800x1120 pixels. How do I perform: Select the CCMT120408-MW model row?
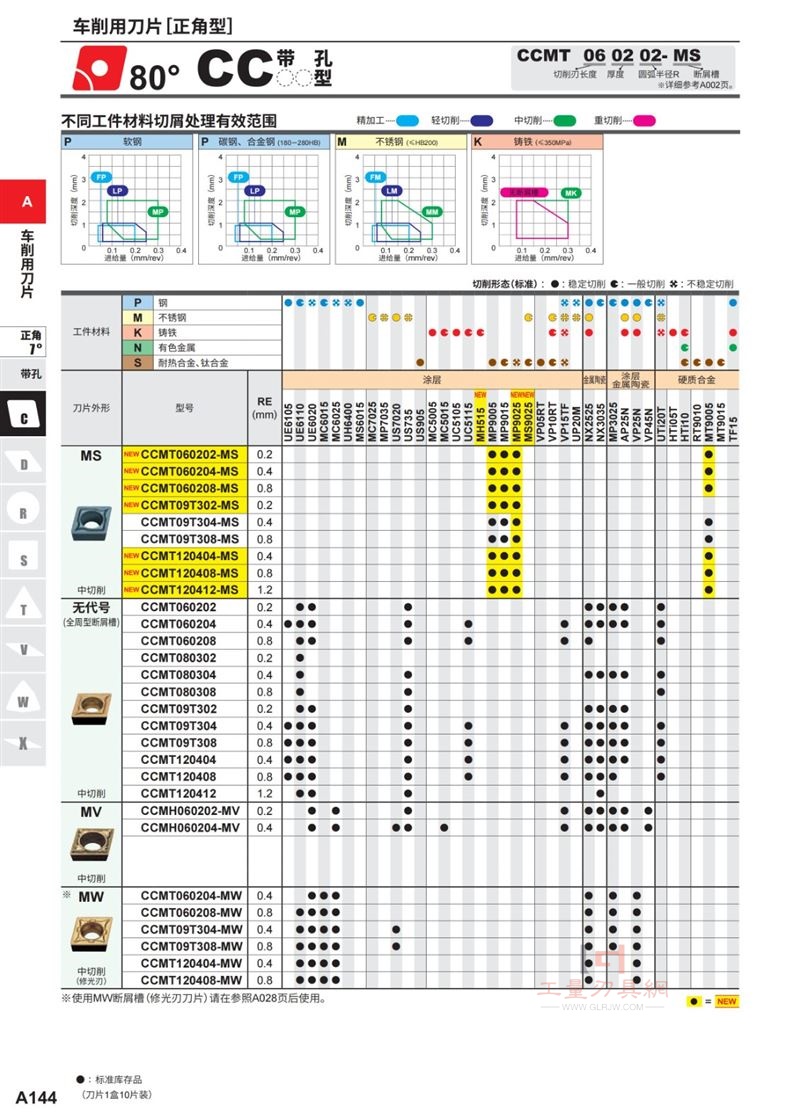coord(191,981)
